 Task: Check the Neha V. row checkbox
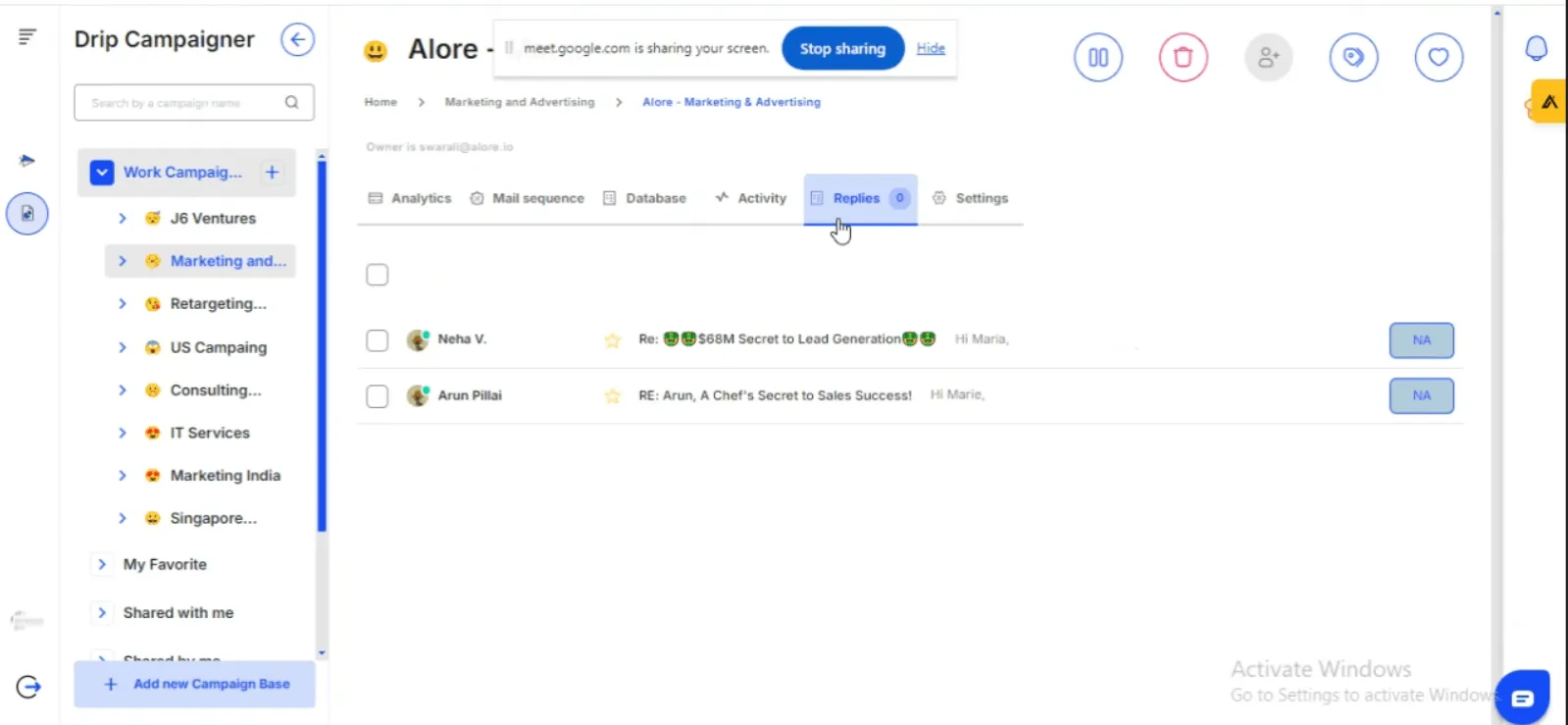point(378,340)
